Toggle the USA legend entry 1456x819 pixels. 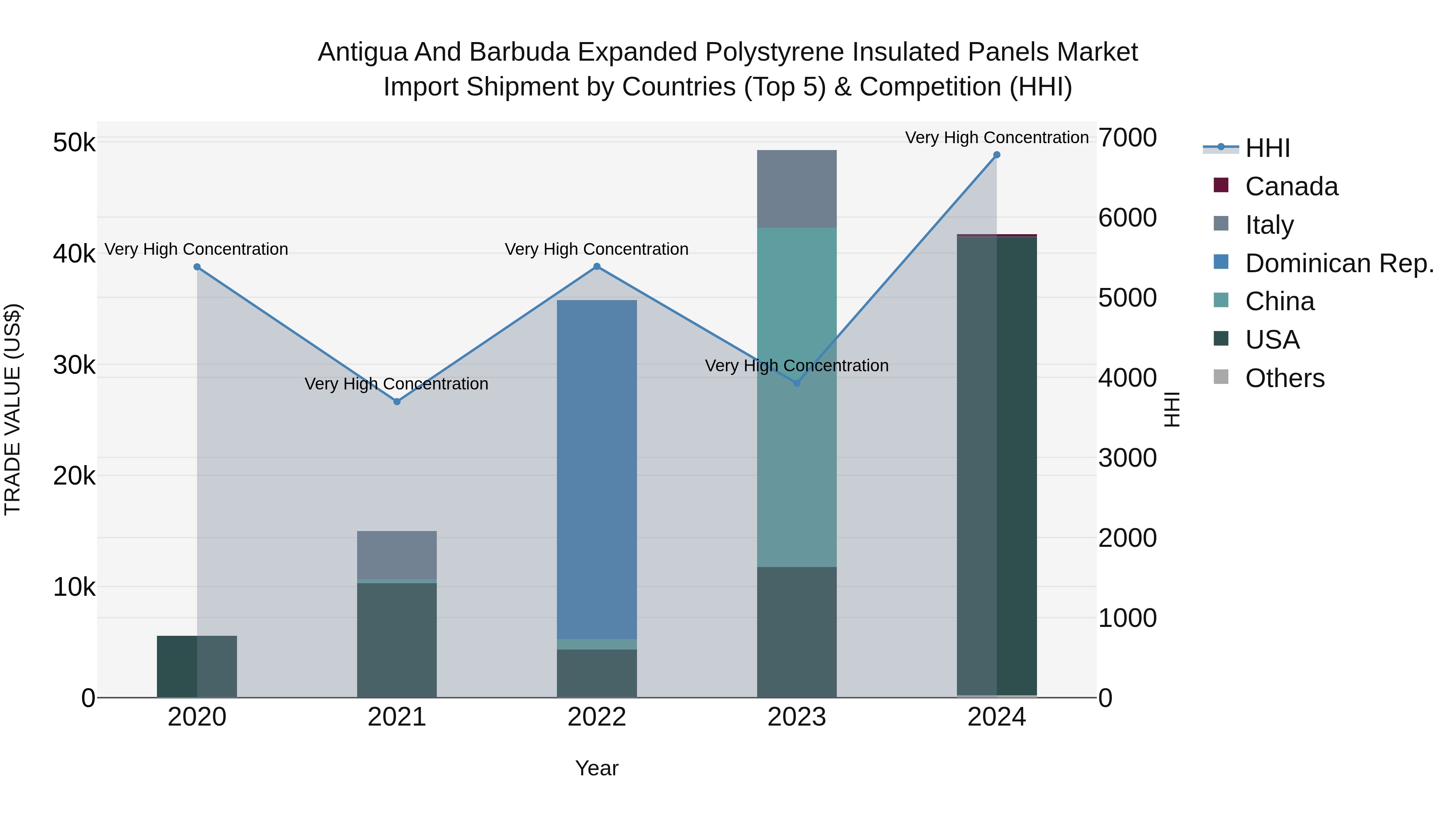point(1257,340)
